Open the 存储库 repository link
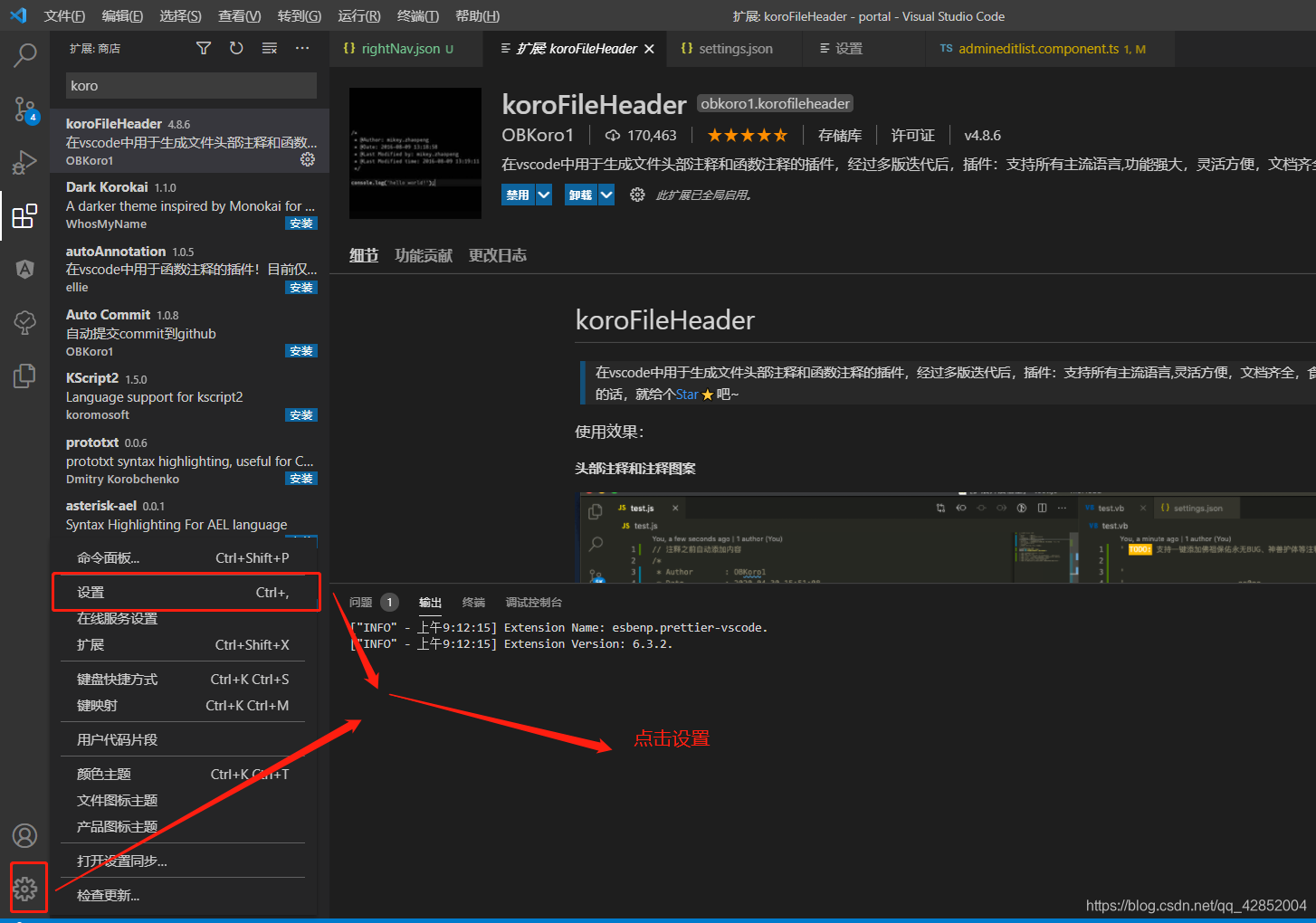 click(x=840, y=136)
